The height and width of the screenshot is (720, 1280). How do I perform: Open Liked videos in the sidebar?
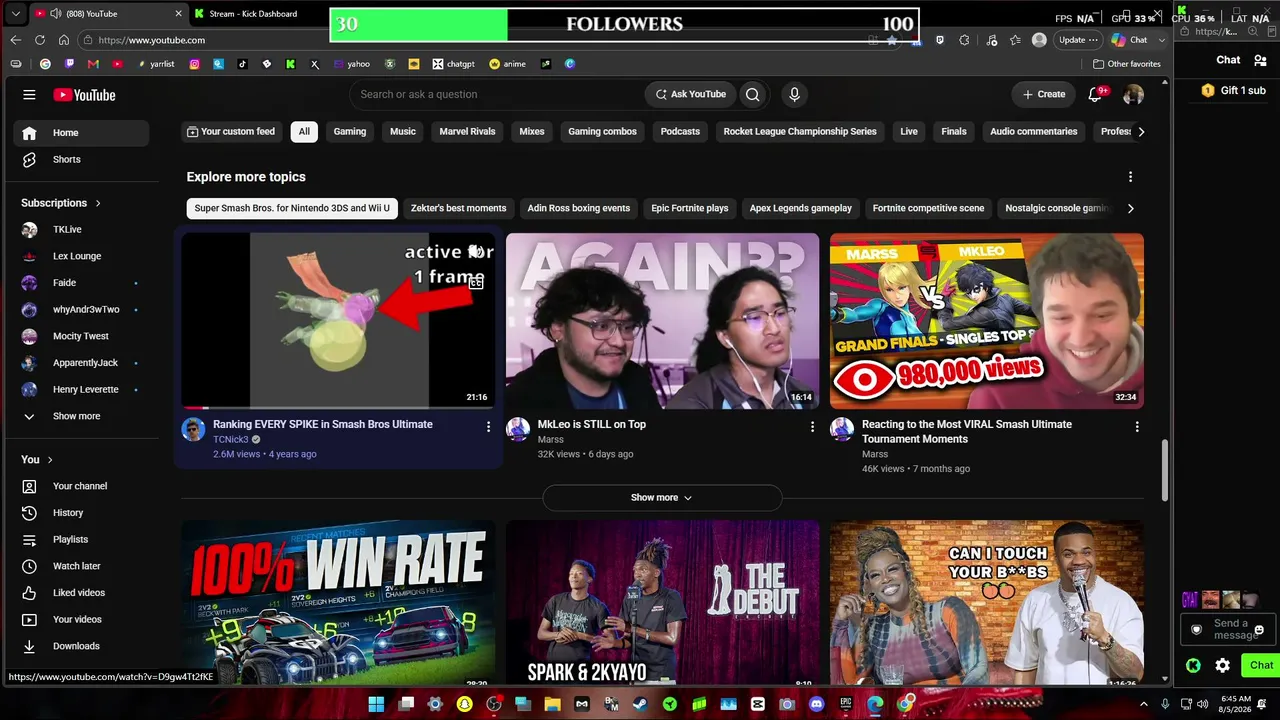(81, 593)
